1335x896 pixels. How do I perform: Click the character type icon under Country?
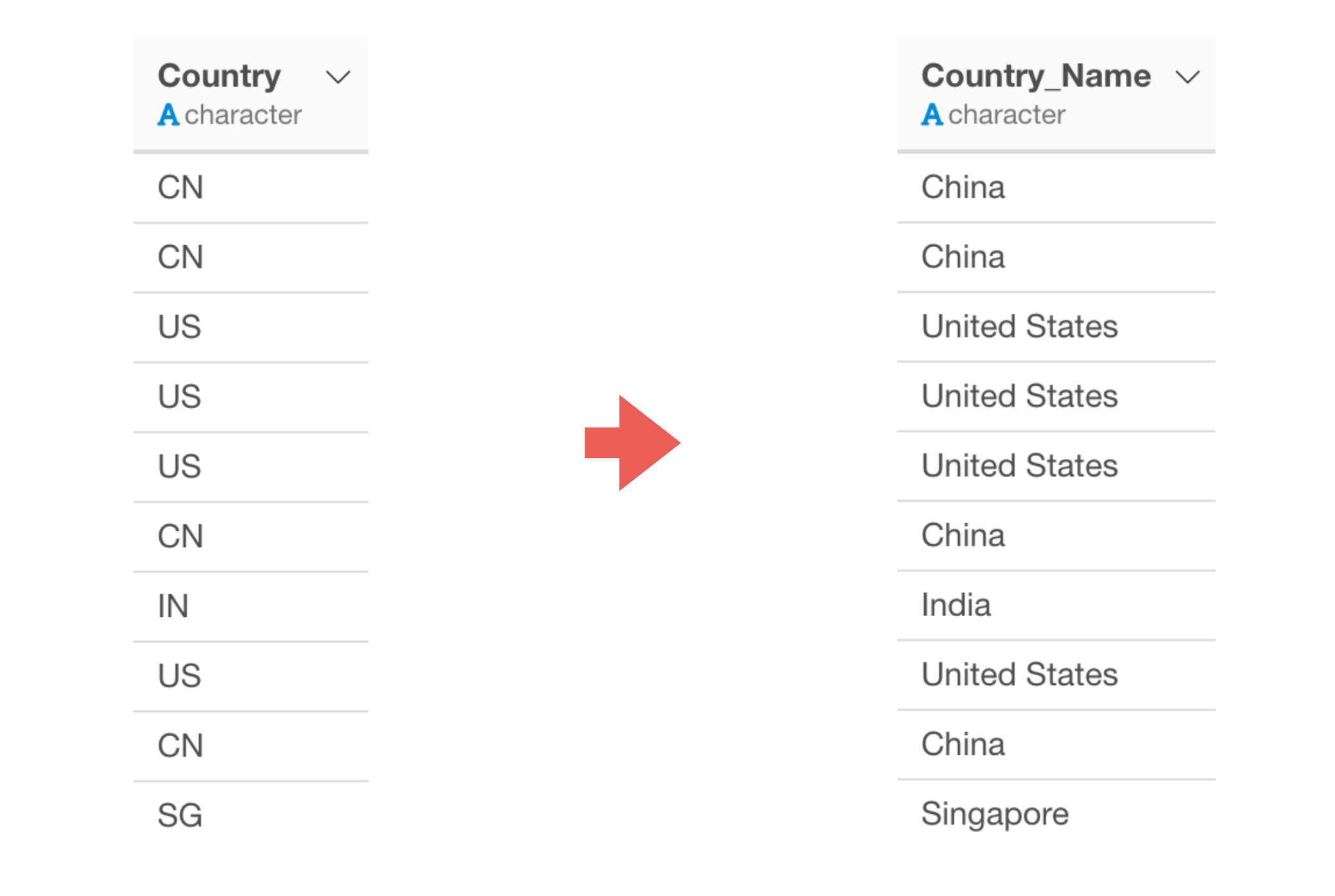168,115
